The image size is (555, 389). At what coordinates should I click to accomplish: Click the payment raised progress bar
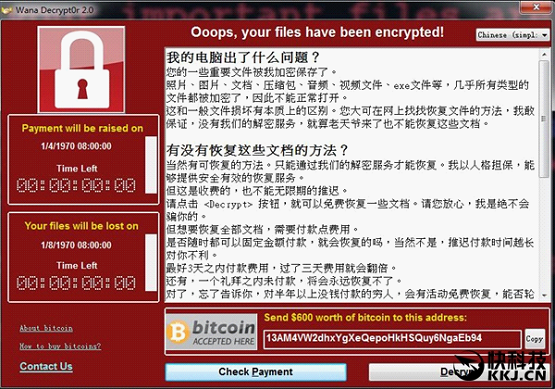(x=151, y=165)
